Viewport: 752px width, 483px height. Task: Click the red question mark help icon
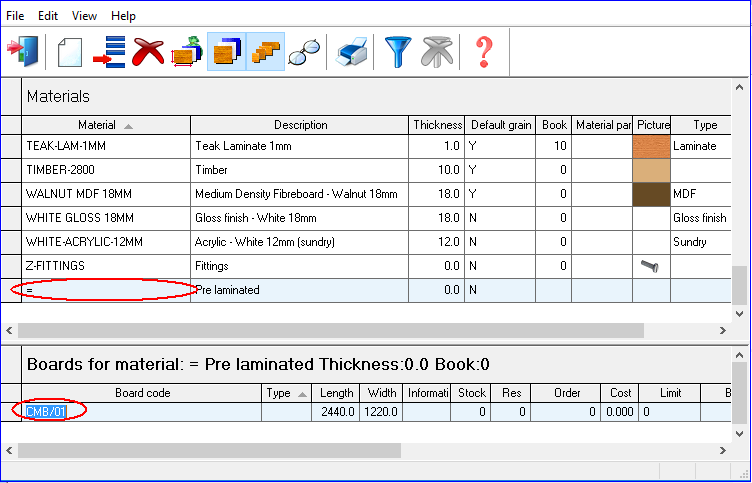[484, 51]
